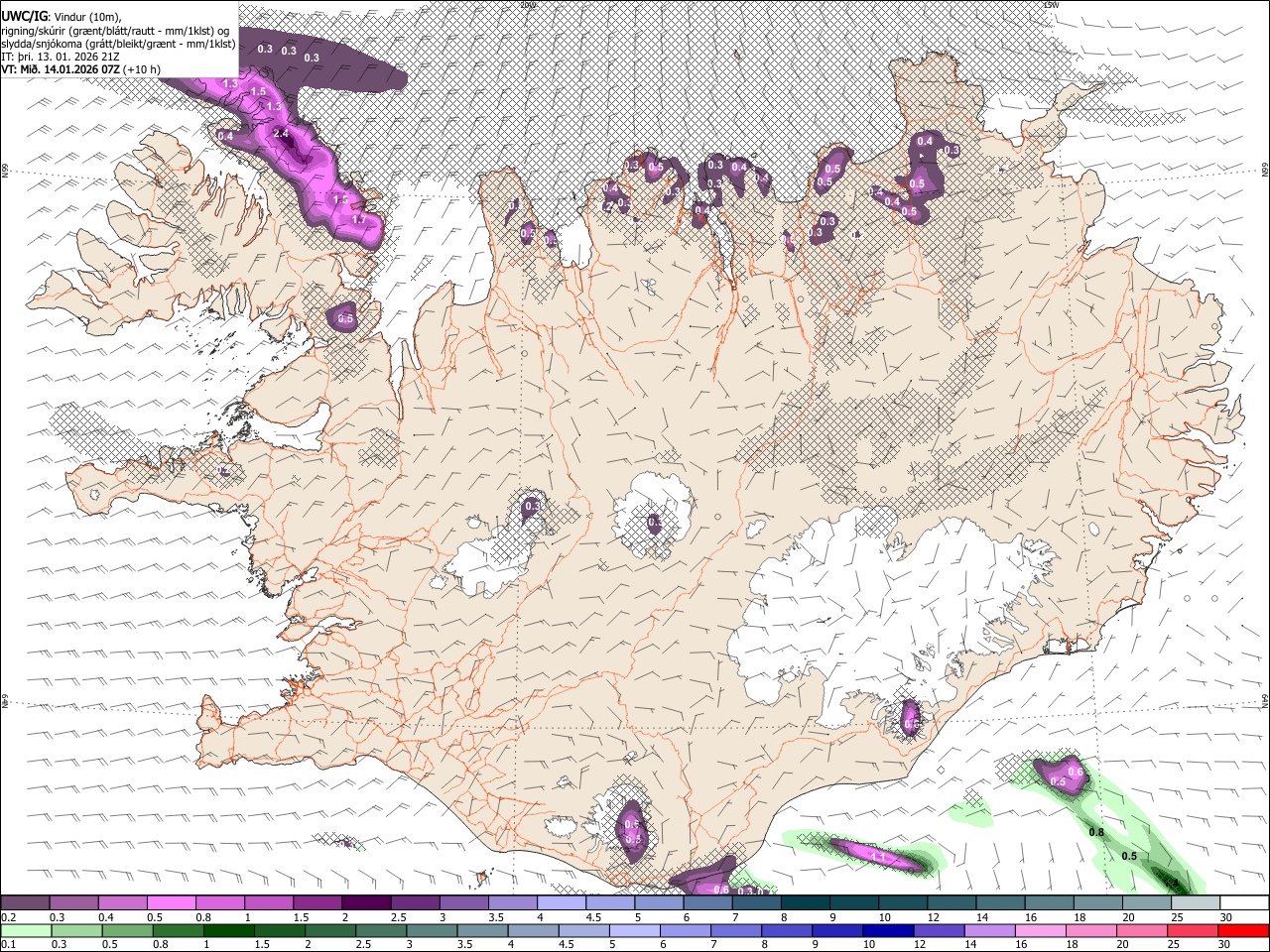Click the white 30 swatch in upper scale
Image resolution: width=1270 pixels, height=952 pixels.
(1243, 902)
